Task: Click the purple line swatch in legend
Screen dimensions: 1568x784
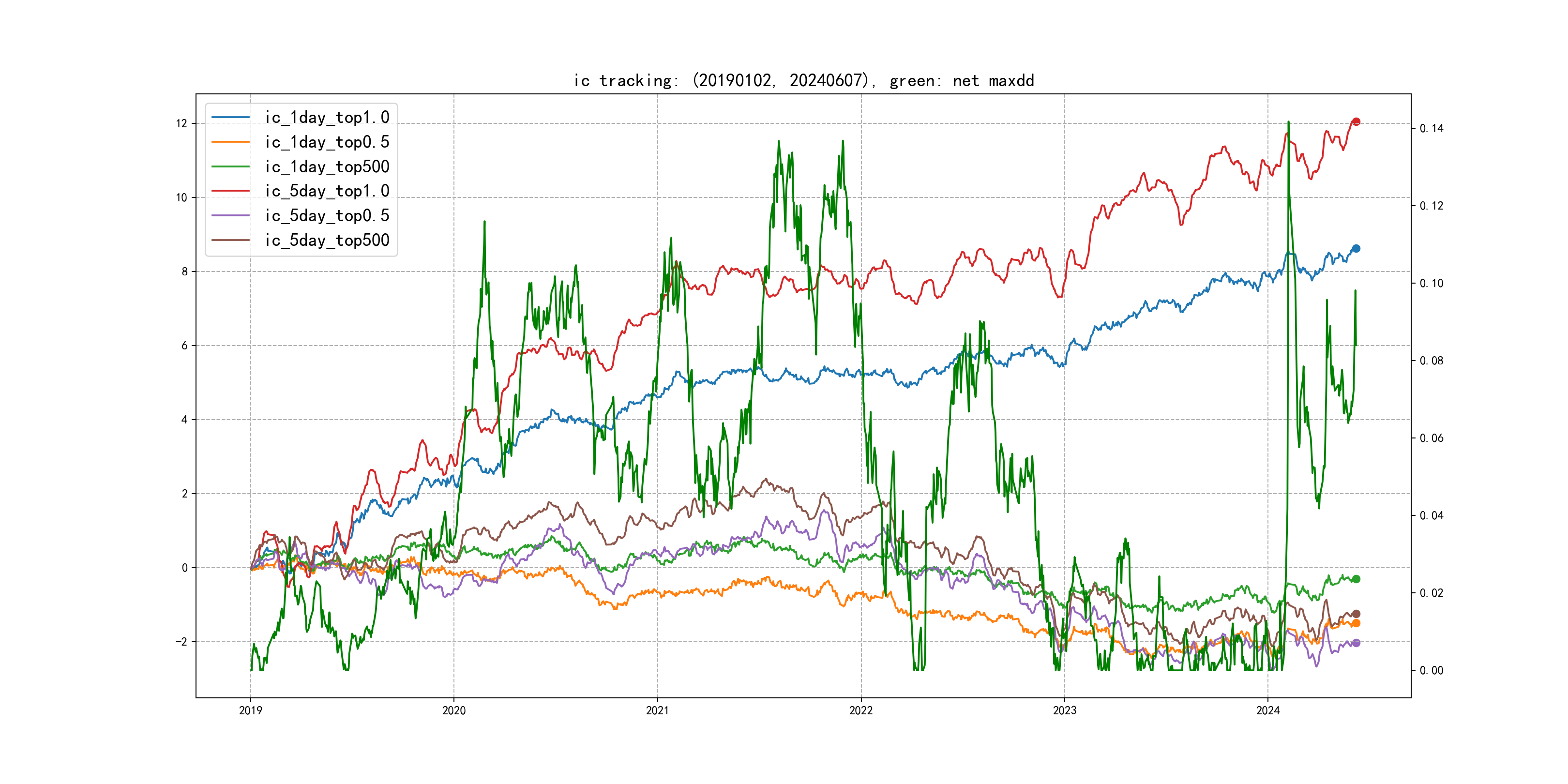Action: point(231,215)
